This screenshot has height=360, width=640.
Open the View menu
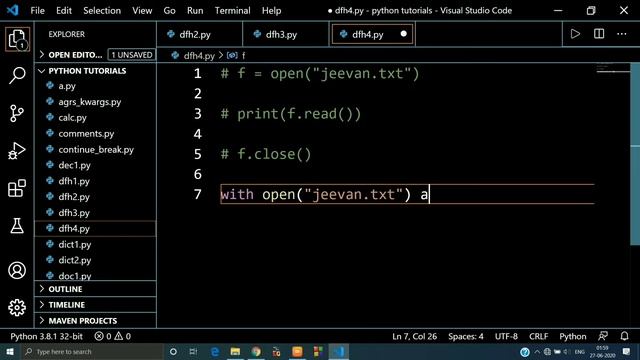click(x=142, y=11)
